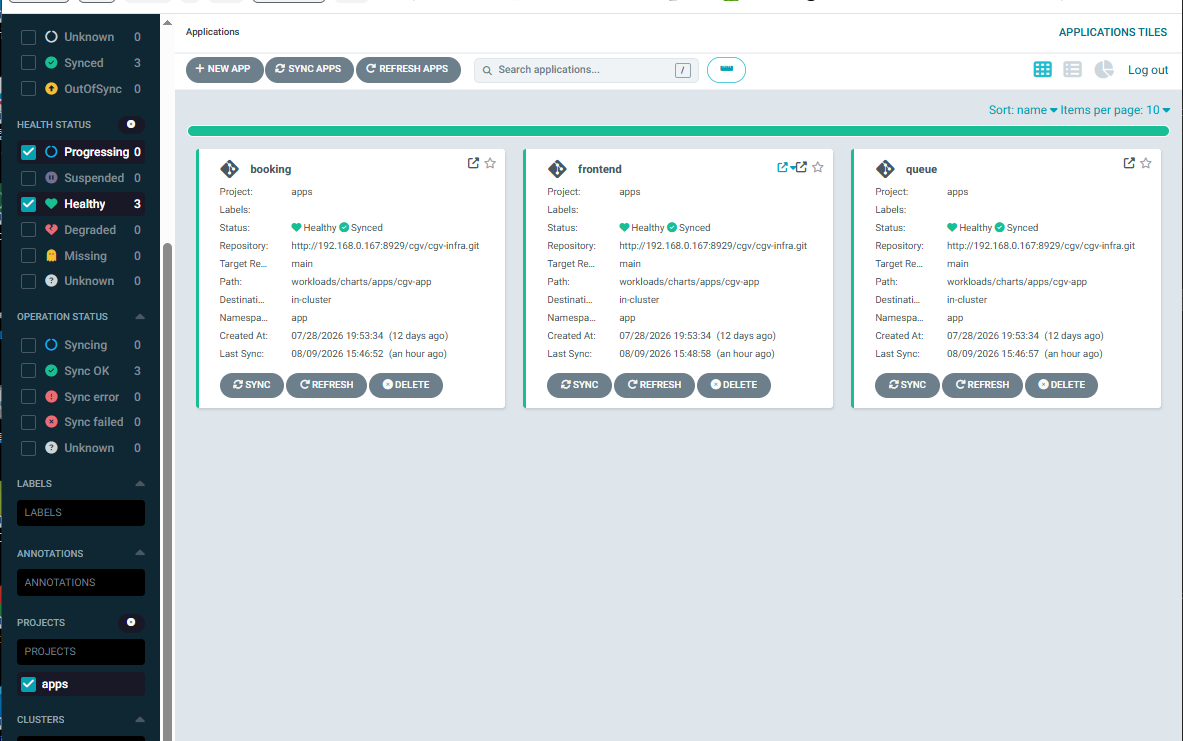Check the OutOfSync filter checkbox
Image resolution: width=1183 pixels, height=741 pixels.
pyautogui.click(x=29, y=88)
